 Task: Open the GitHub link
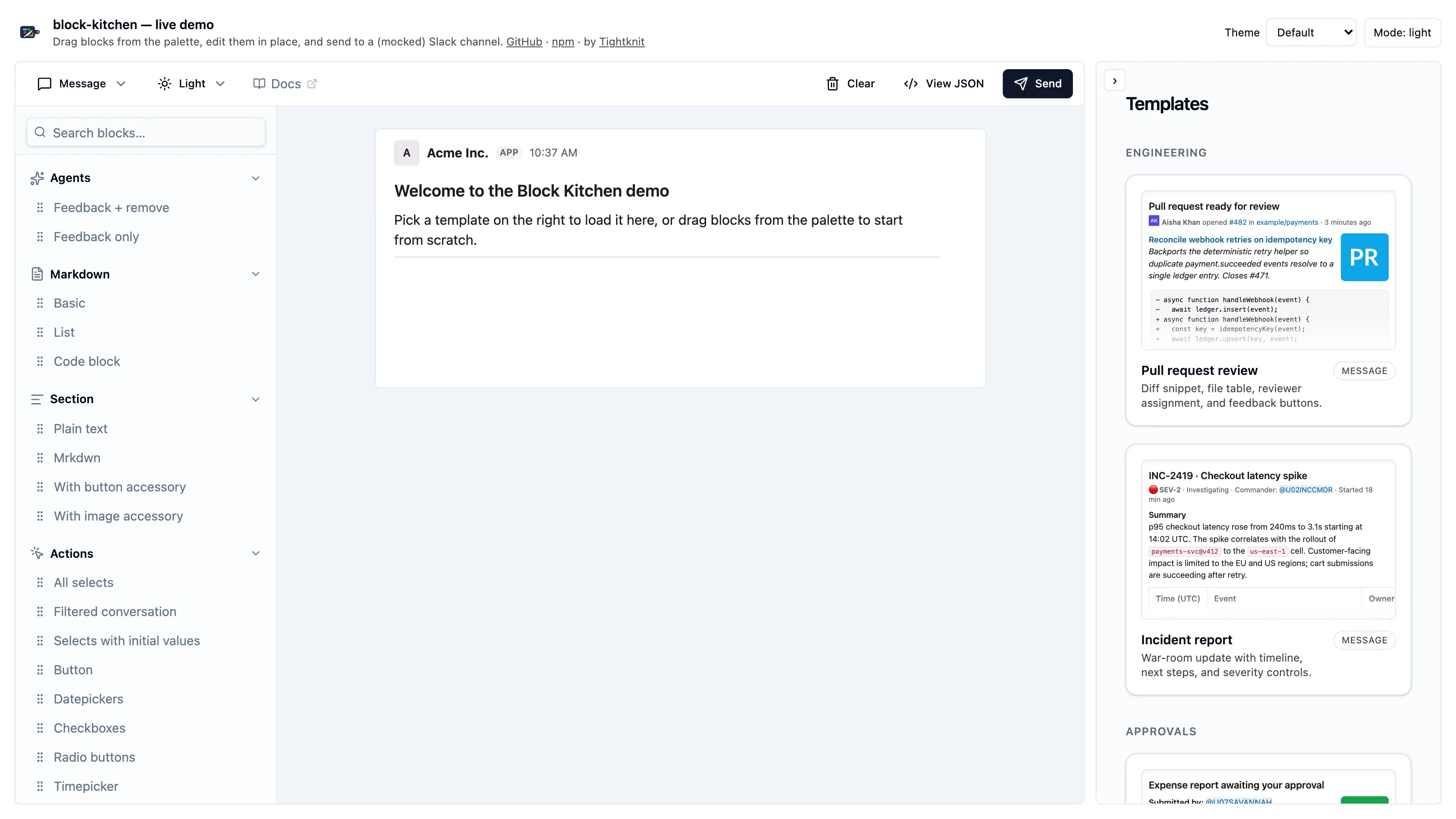pyautogui.click(x=524, y=42)
